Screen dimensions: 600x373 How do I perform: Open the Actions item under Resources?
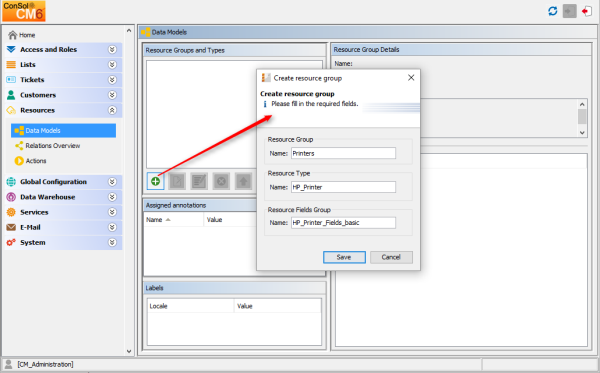click(36, 161)
